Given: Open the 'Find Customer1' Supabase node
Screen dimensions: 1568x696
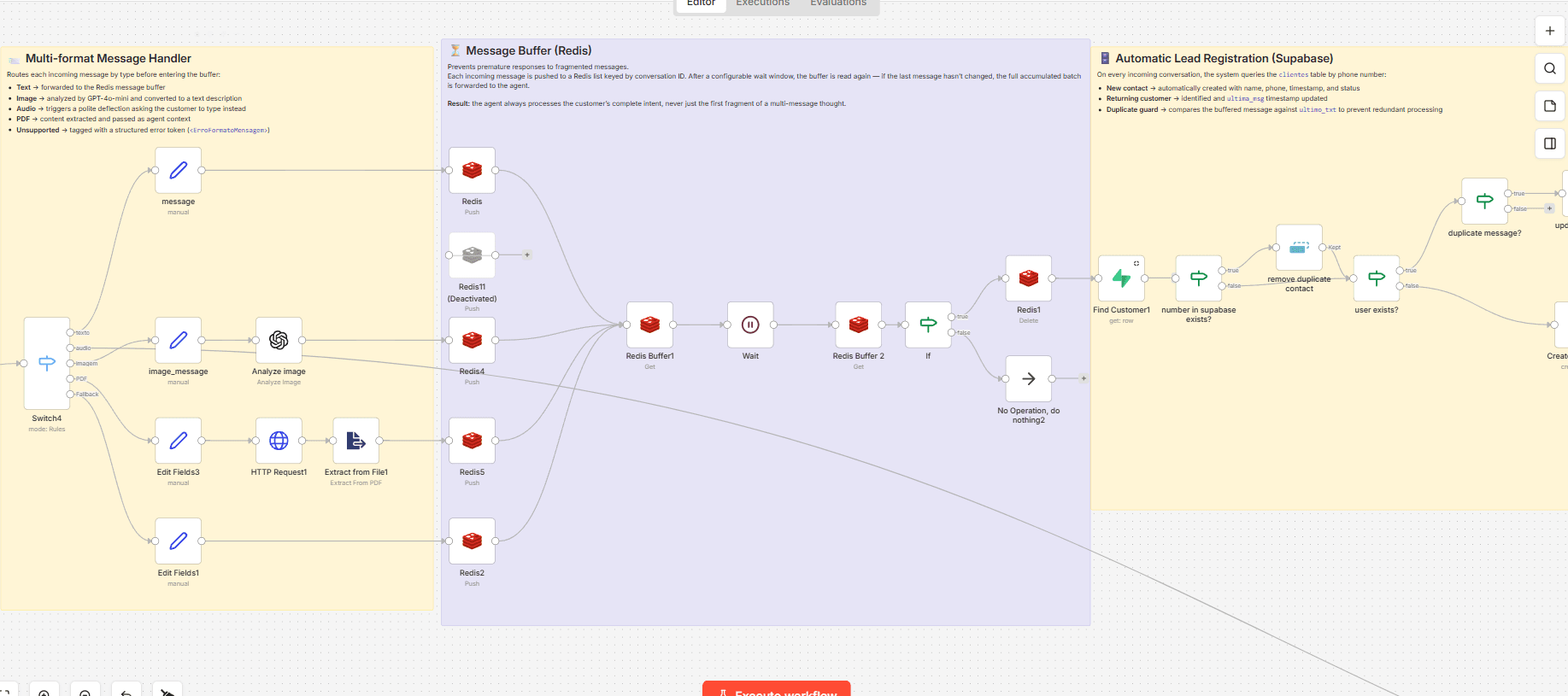Looking at the screenshot, I should (1121, 278).
